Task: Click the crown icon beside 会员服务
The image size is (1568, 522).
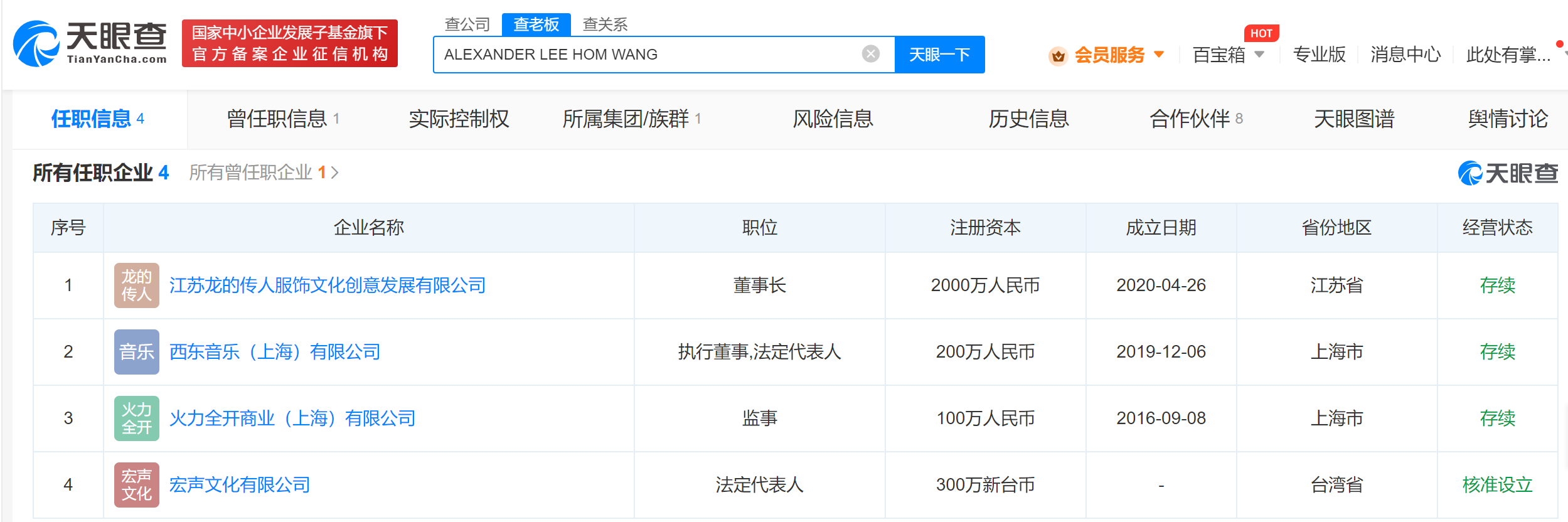Action: pyautogui.click(x=1057, y=56)
